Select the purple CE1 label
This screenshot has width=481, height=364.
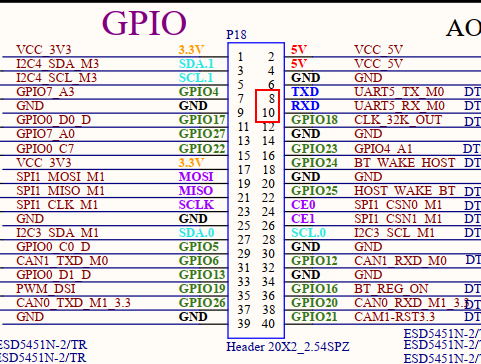pyautogui.click(x=303, y=218)
